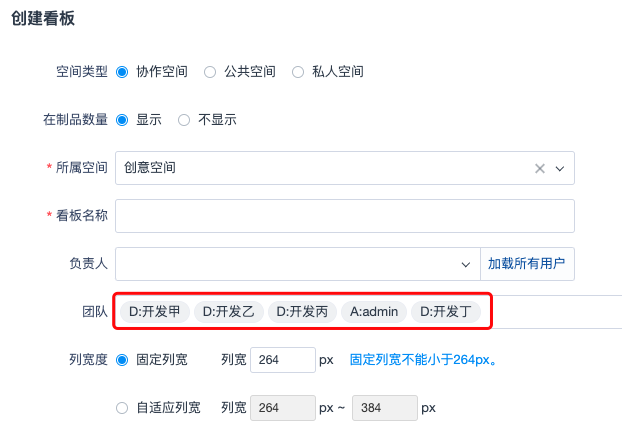Click the 264 fixed column width input

[x=282, y=359]
